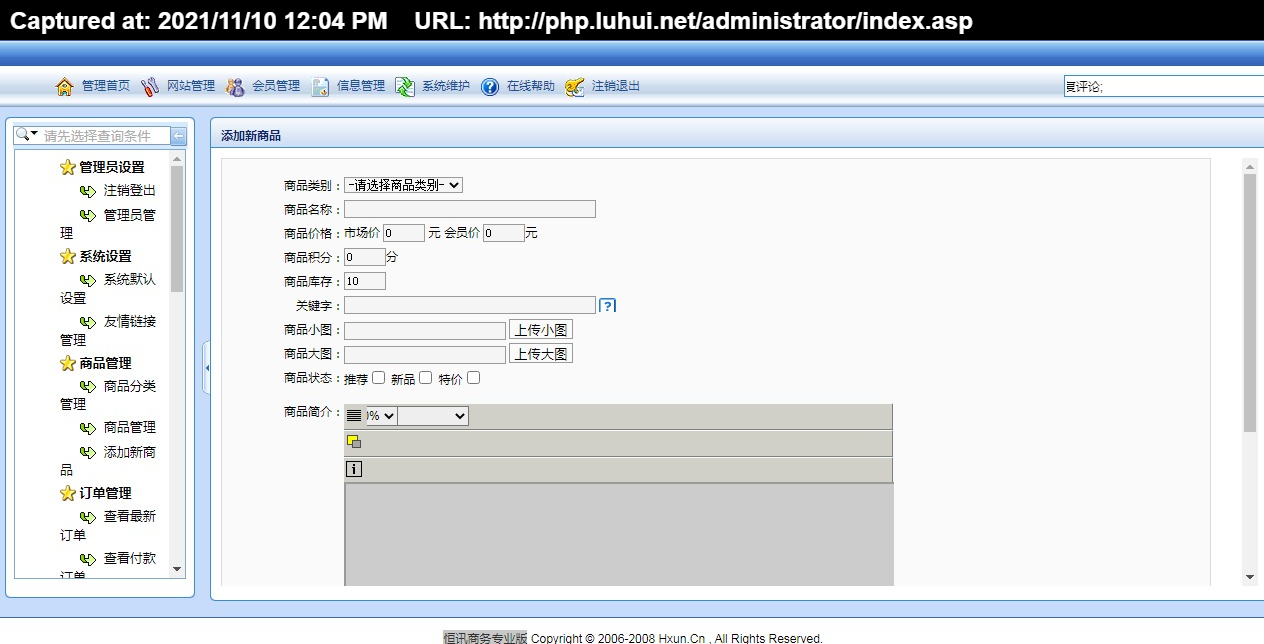Tick the 特价 checkbox
Screen dimensions: 1264x644
473,378
